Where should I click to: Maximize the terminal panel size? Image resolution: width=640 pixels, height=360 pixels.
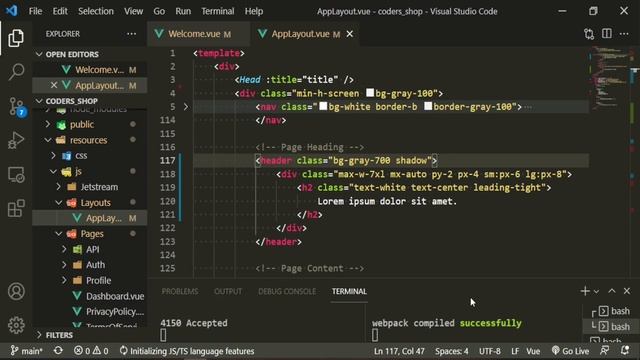[x=611, y=291]
